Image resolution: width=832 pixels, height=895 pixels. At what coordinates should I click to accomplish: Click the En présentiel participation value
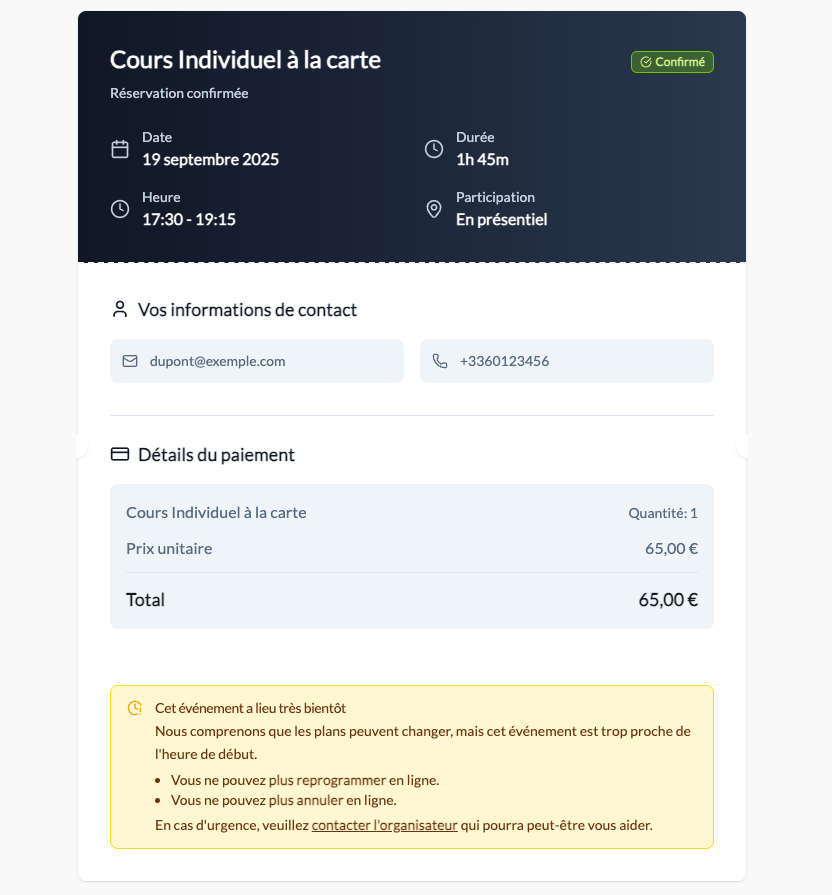501,219
